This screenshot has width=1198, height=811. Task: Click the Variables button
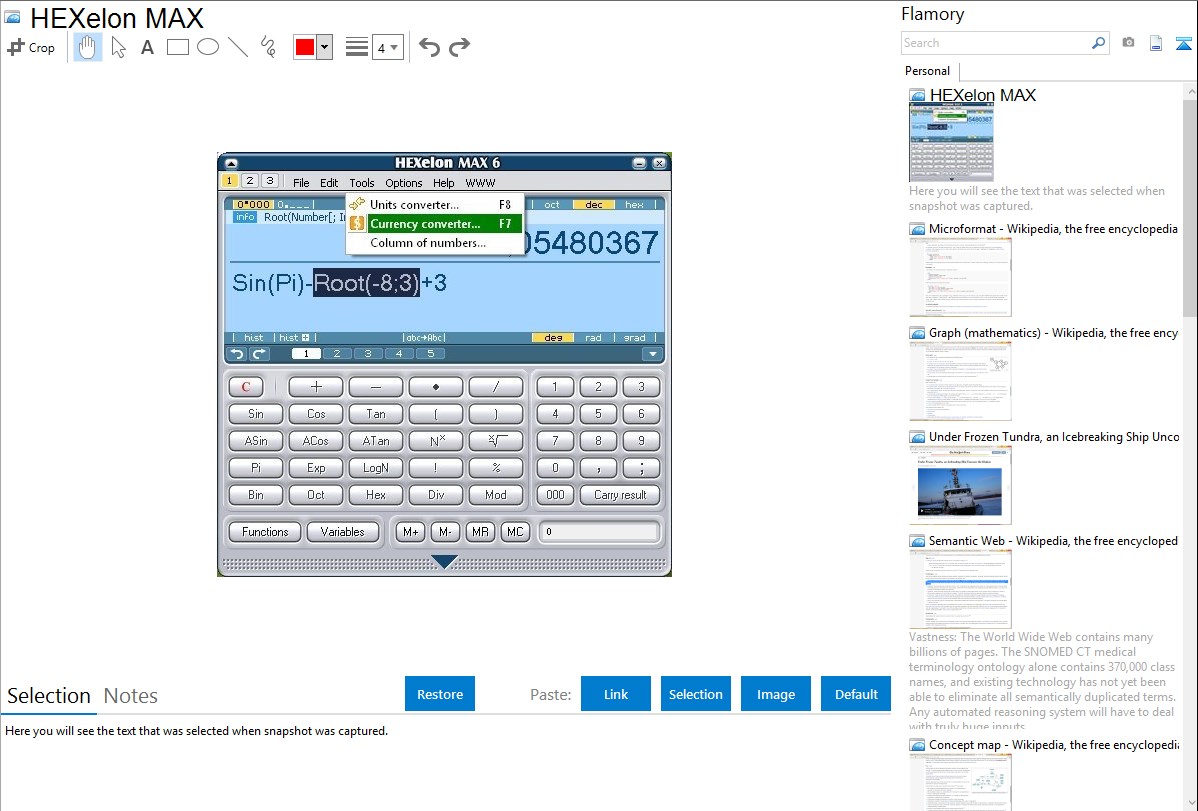coord(342,532)
